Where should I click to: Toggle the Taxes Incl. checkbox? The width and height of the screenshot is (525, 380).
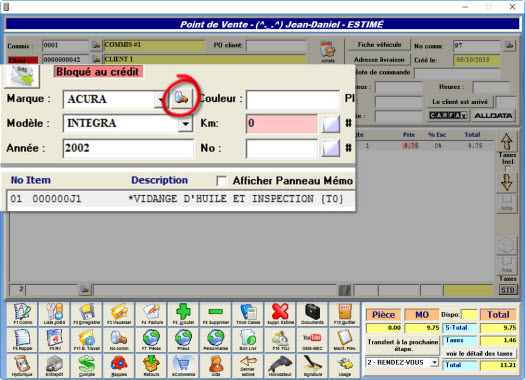(507, 168)
